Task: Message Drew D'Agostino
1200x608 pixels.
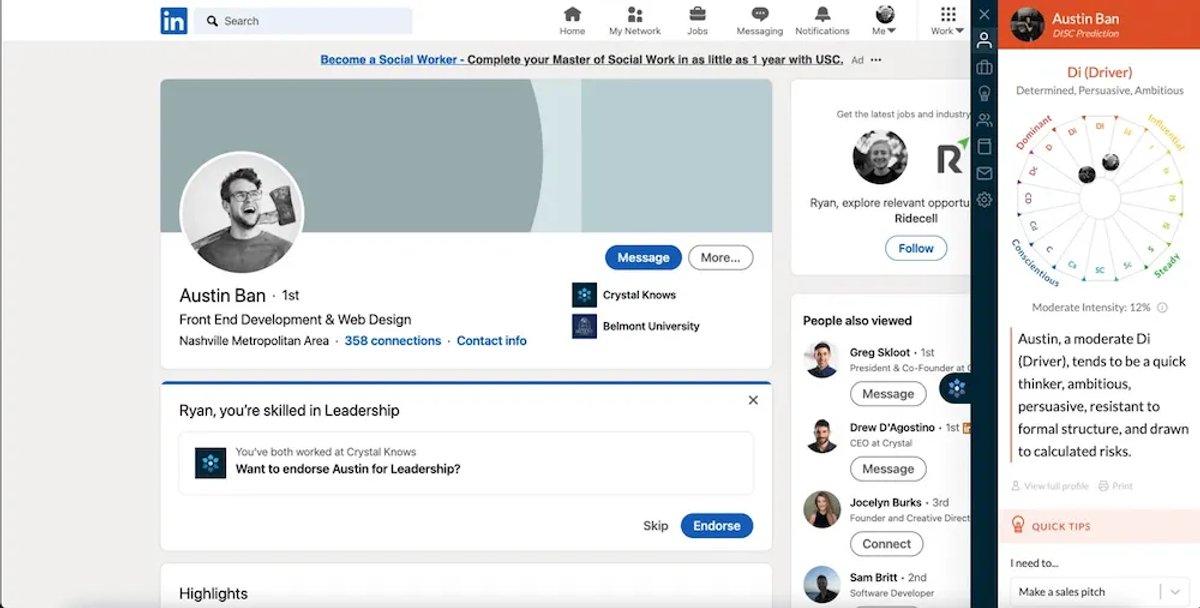Action: 888,469
